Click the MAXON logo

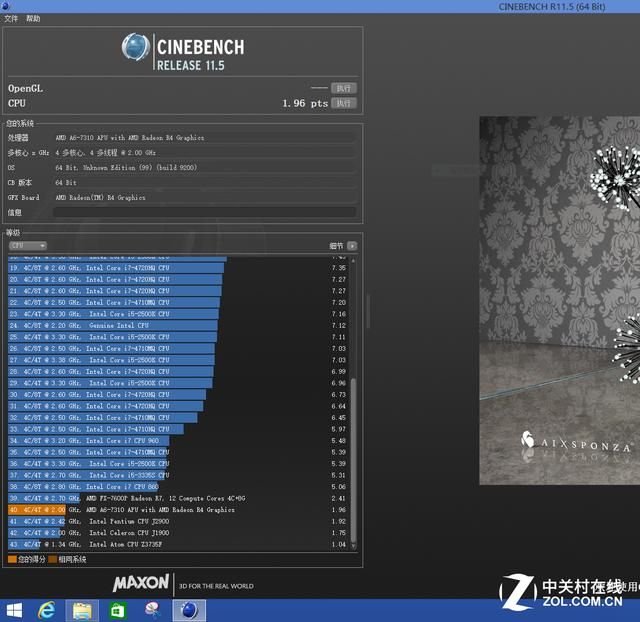(141, 583)
